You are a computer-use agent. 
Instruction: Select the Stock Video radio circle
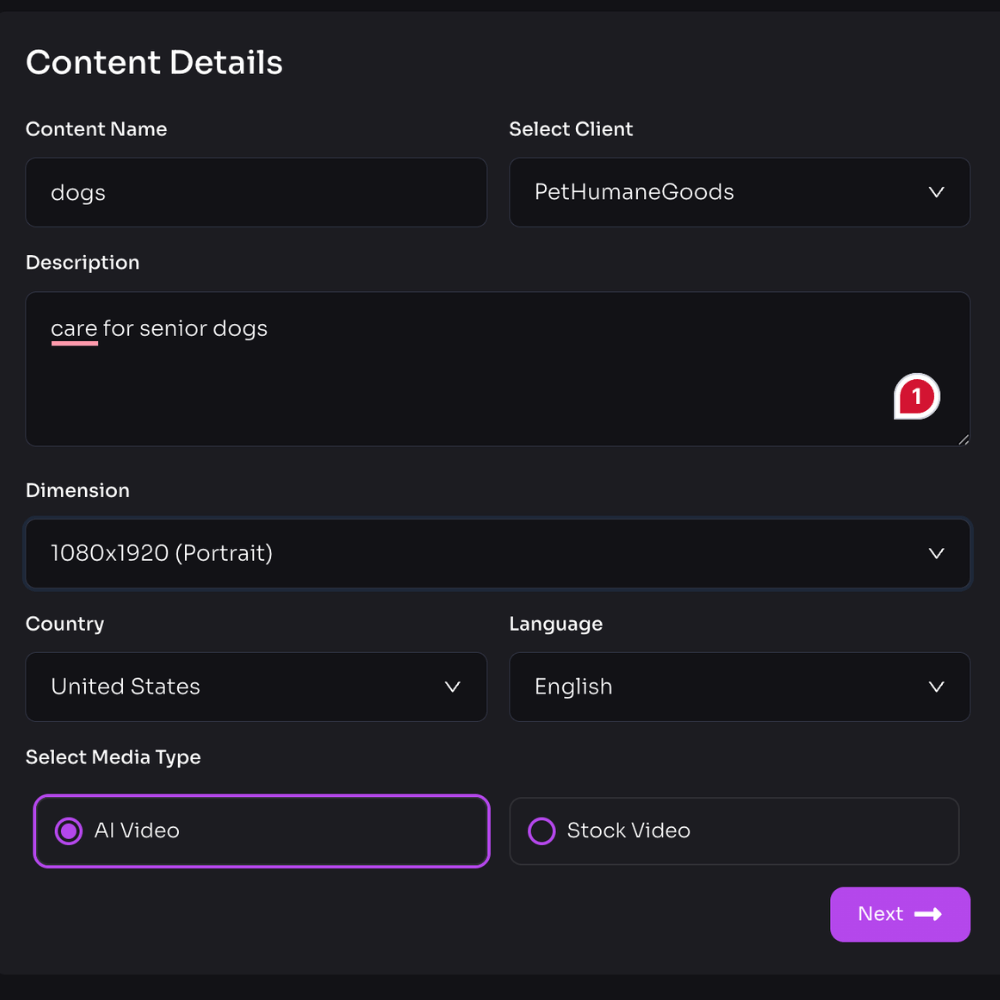pos(541,831)
